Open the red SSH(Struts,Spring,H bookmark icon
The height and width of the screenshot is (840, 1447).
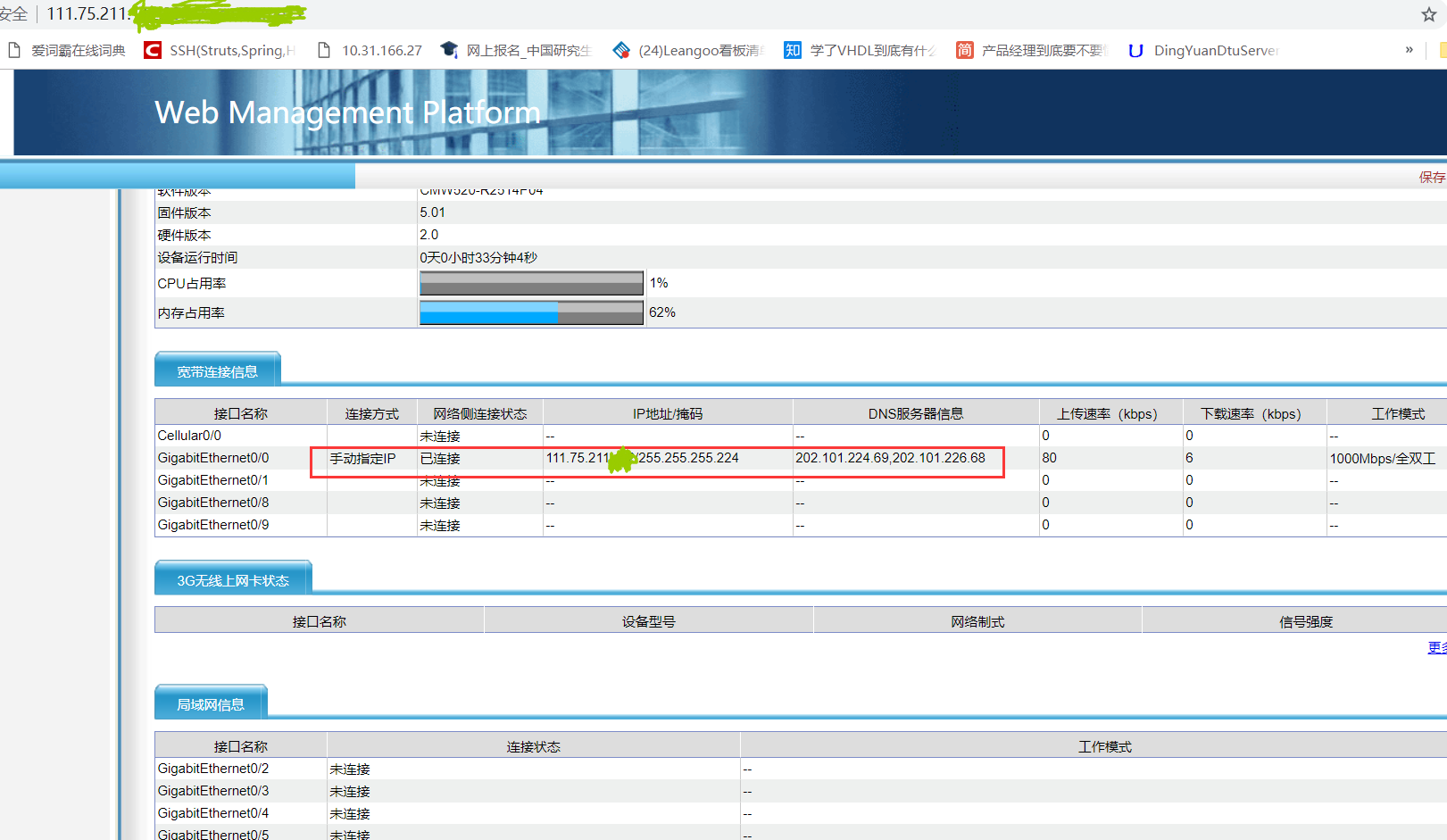point(153,50)
